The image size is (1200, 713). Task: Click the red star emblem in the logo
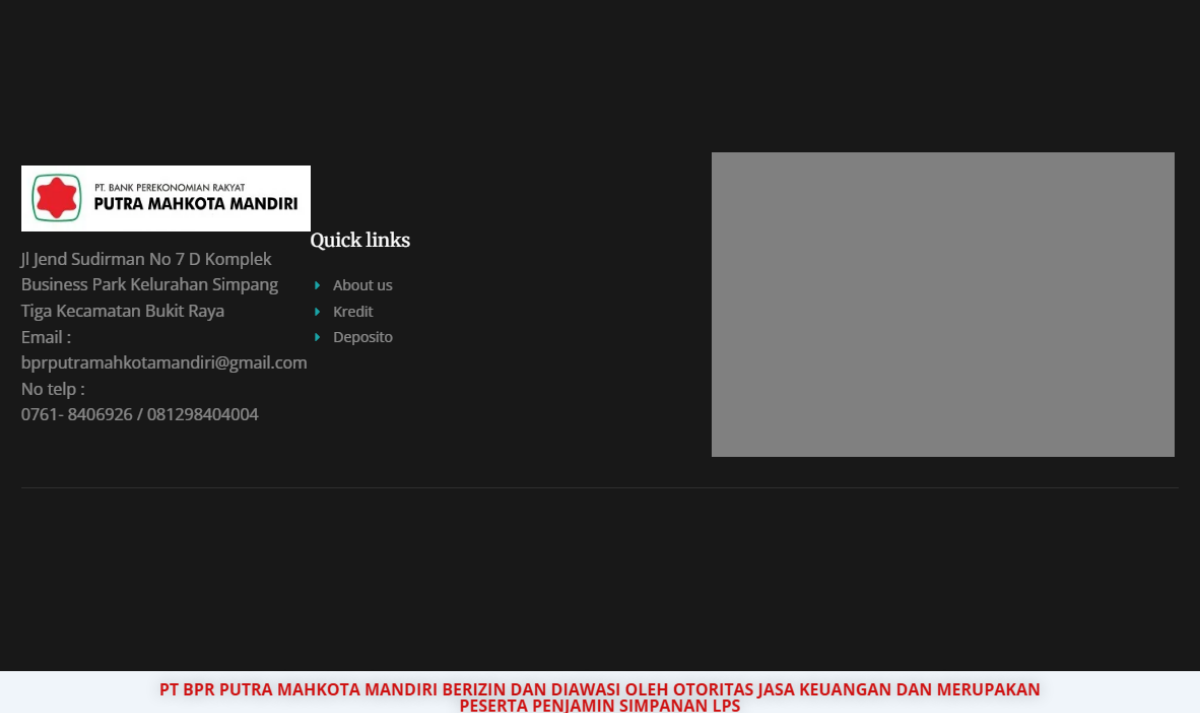[x=56, y=197]
